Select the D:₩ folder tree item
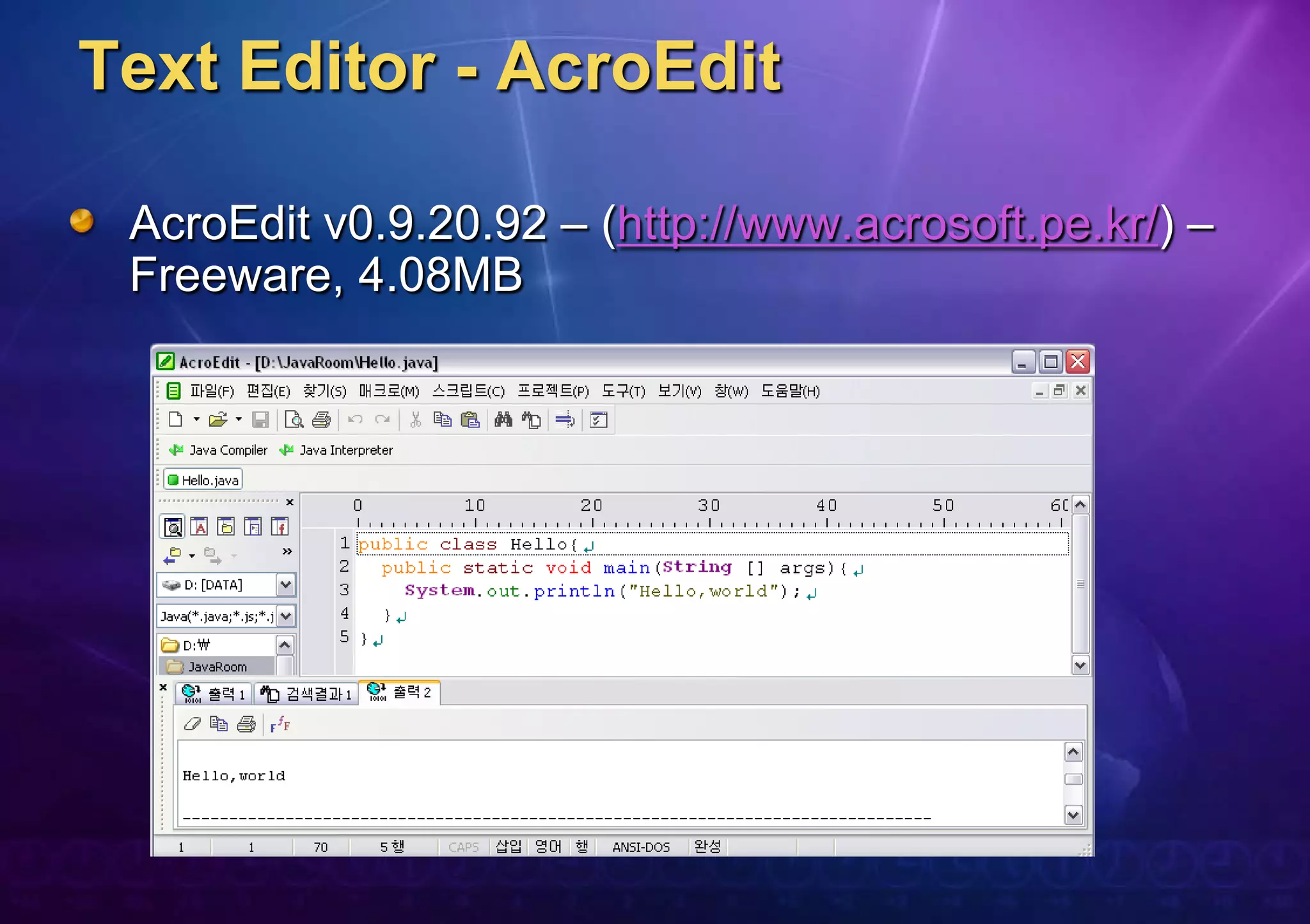Image resolution: width=1310 pixels, height=924 pixels. coord(187,645)
